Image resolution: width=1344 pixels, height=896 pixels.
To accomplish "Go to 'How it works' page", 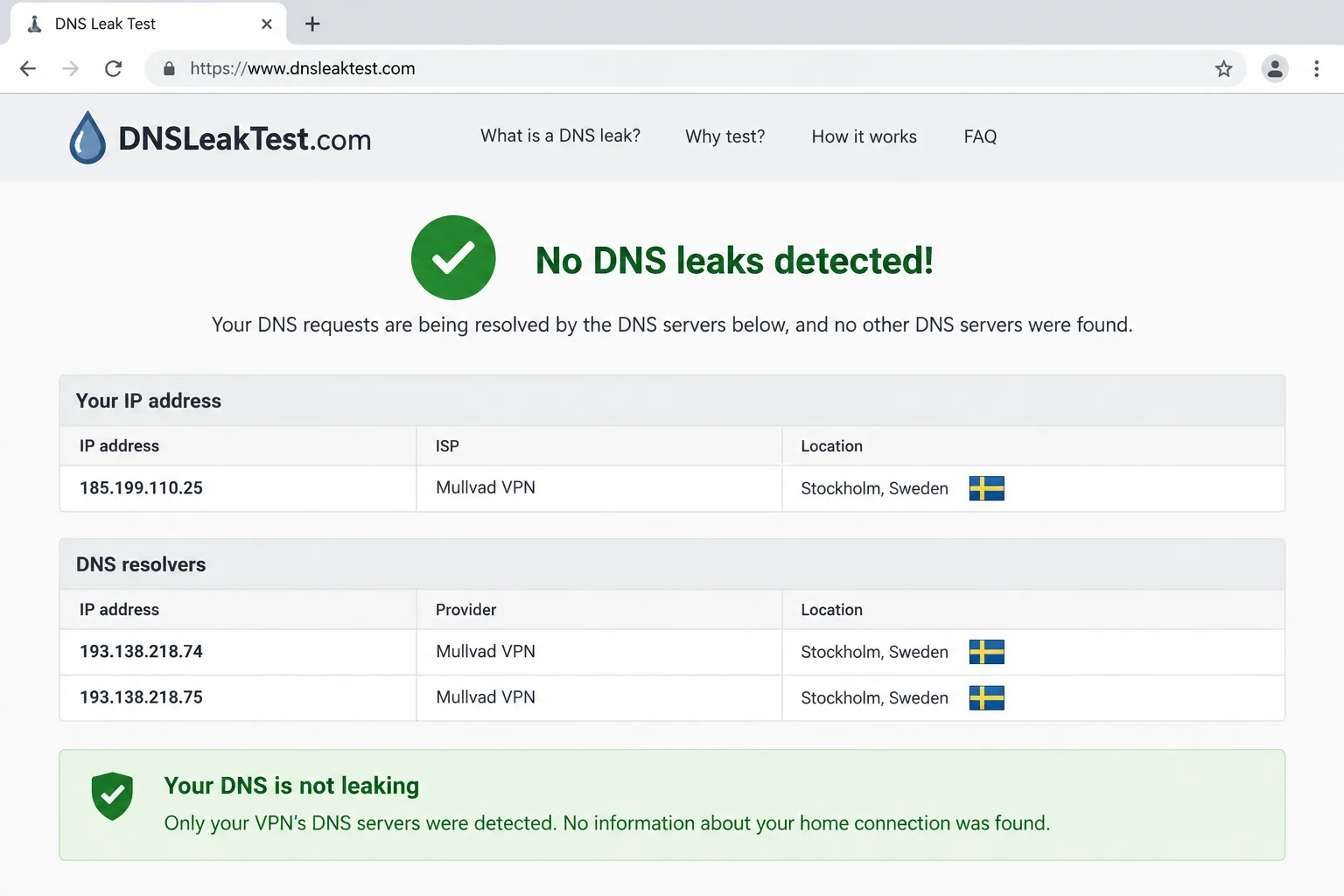I will 864,136.
